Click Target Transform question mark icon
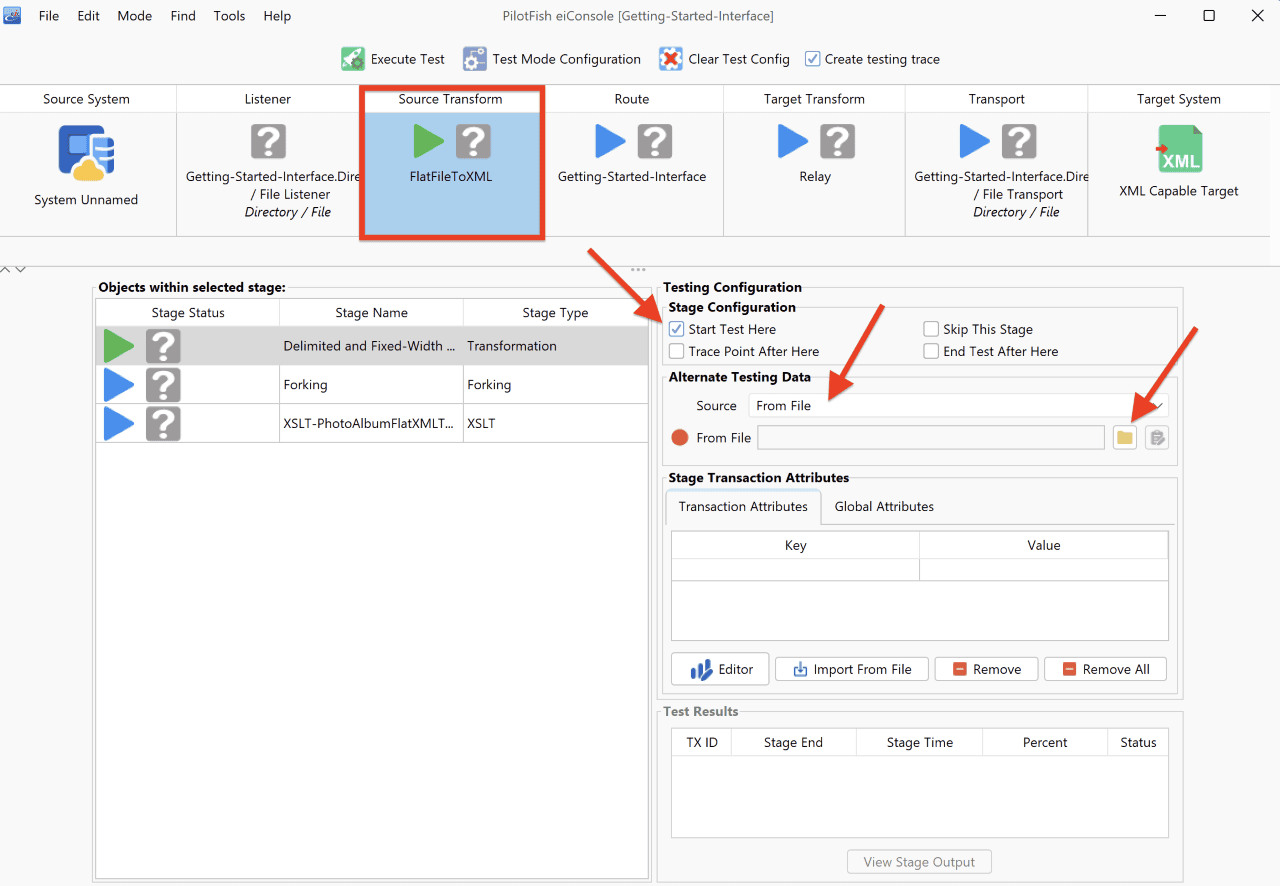 click(838, 142)
